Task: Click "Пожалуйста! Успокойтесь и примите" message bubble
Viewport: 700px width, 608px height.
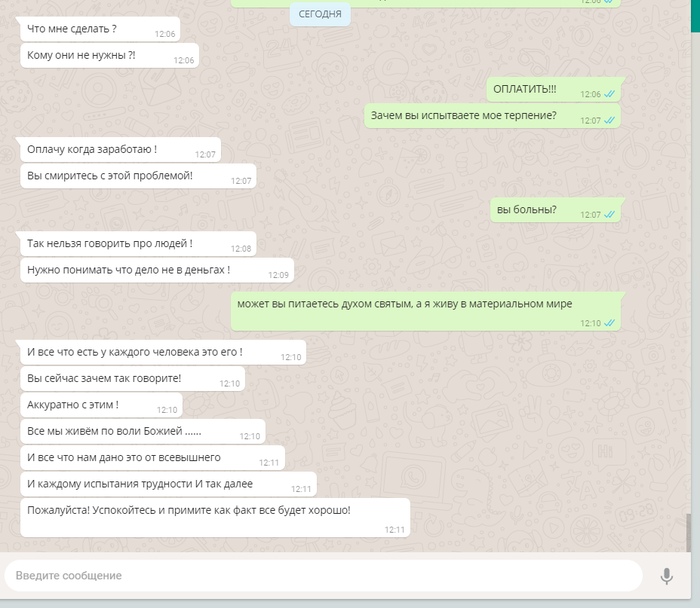Action: click(215, 518)
